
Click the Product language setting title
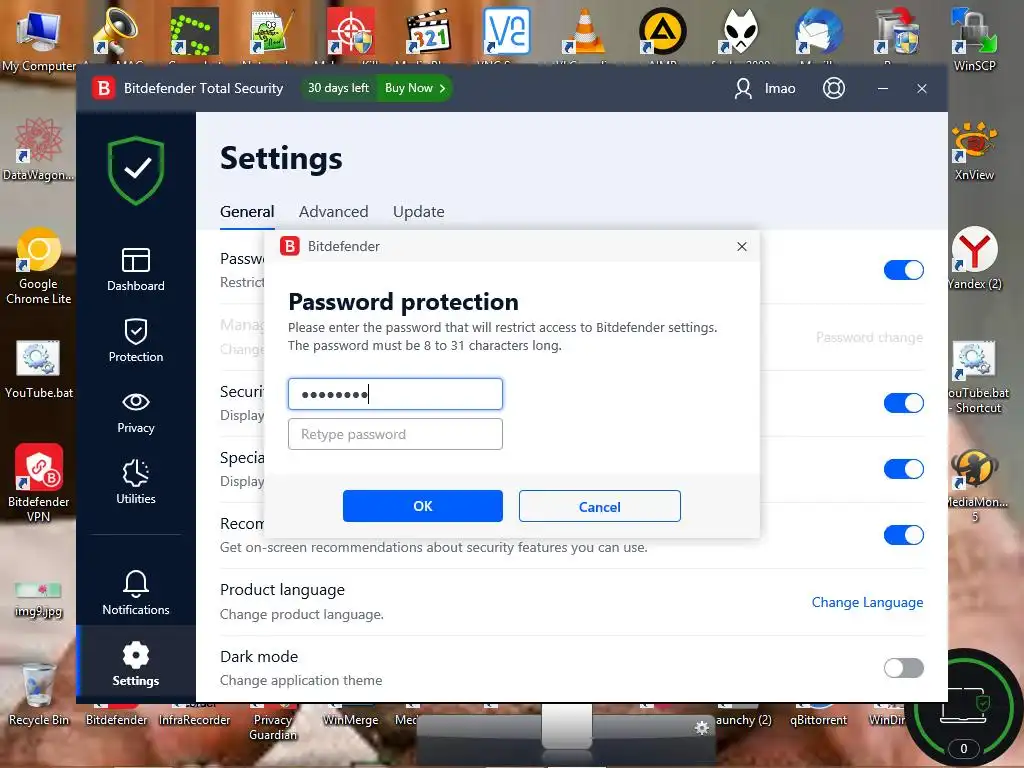282,590
